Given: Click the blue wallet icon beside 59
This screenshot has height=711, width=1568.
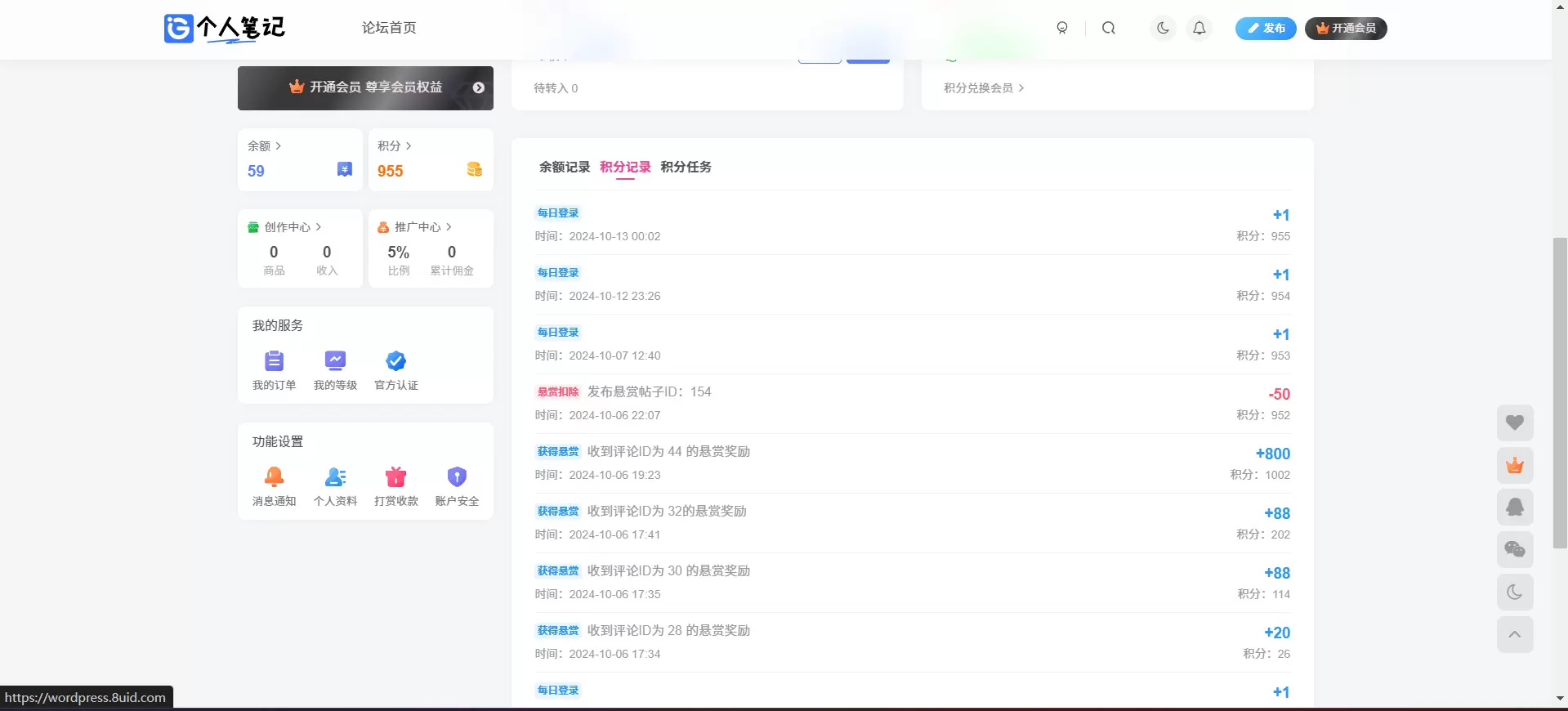Looking at the screenshot, I should point(345,169).
